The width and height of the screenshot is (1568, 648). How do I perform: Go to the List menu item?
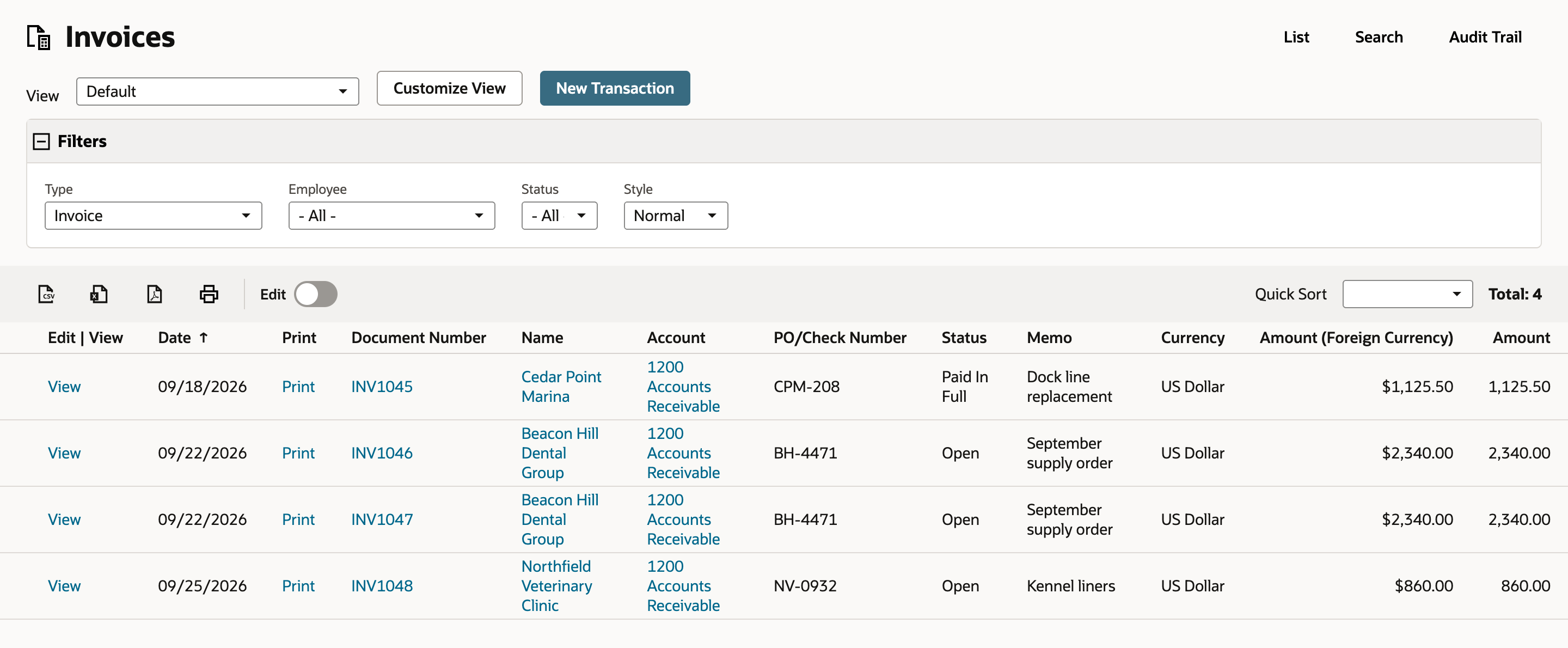(x=1296, y=37)
